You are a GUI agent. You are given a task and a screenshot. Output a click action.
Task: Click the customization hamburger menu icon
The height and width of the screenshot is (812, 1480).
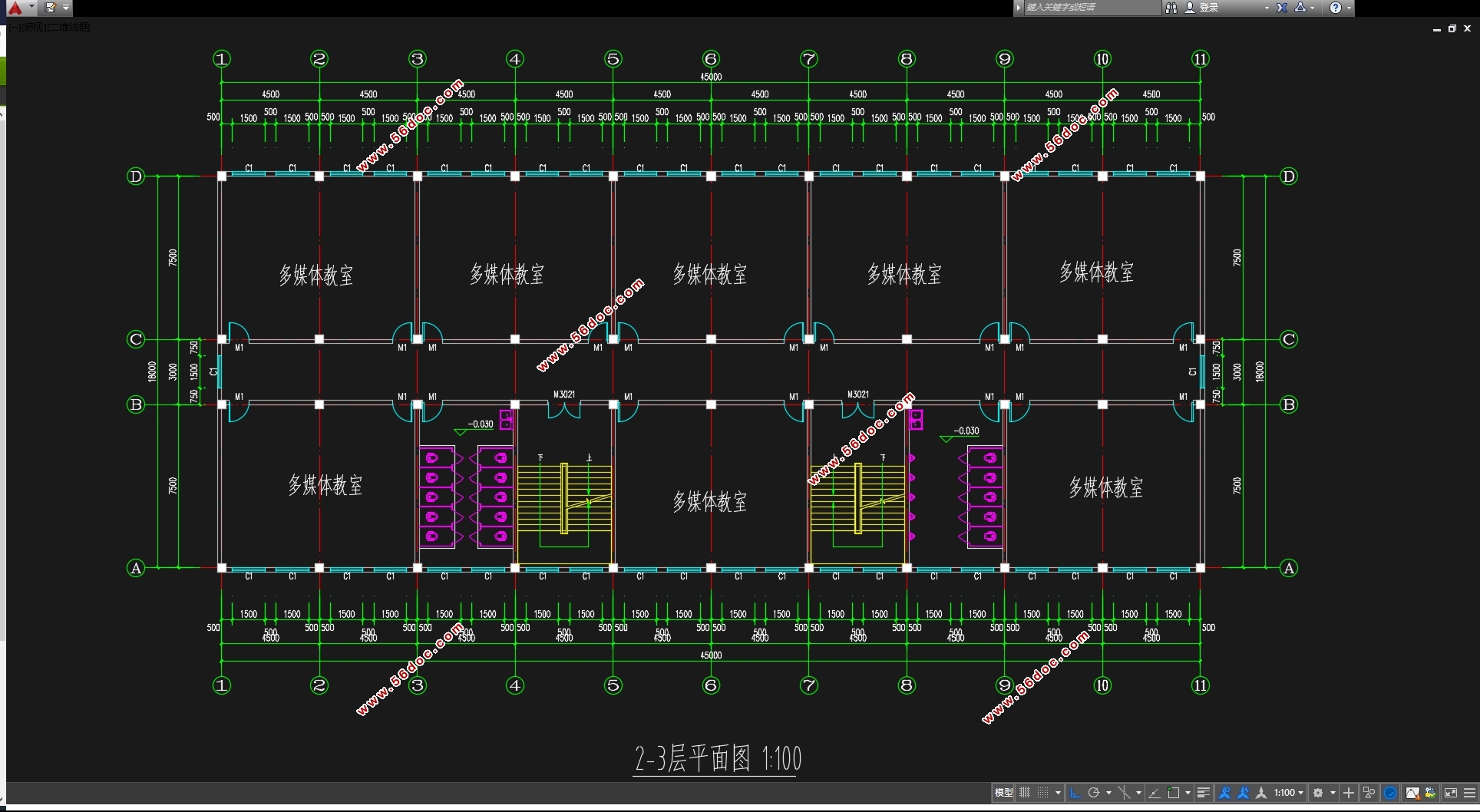[x=1470, y=793]
